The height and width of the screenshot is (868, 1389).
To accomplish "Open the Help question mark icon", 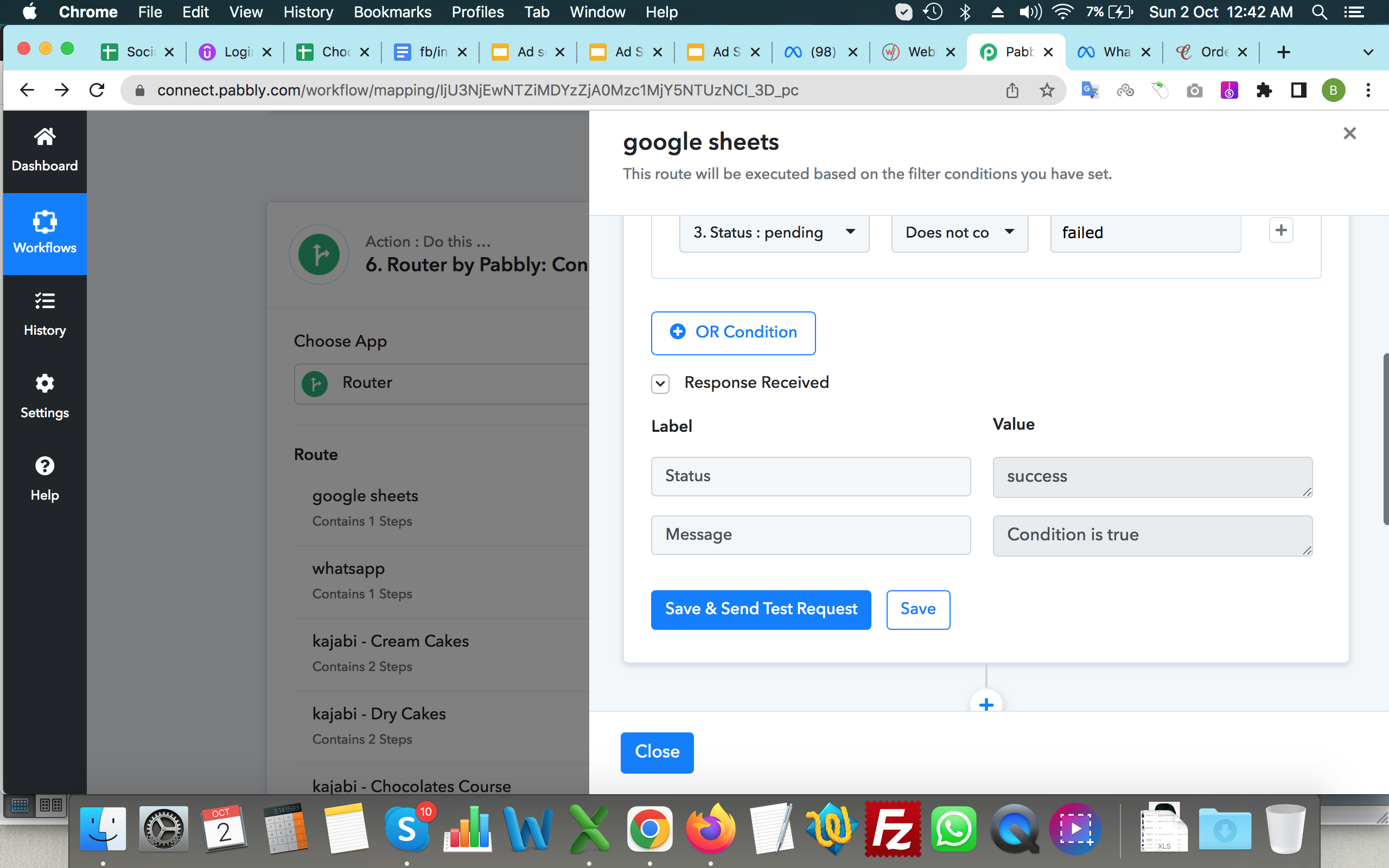I will pos(44,465).
